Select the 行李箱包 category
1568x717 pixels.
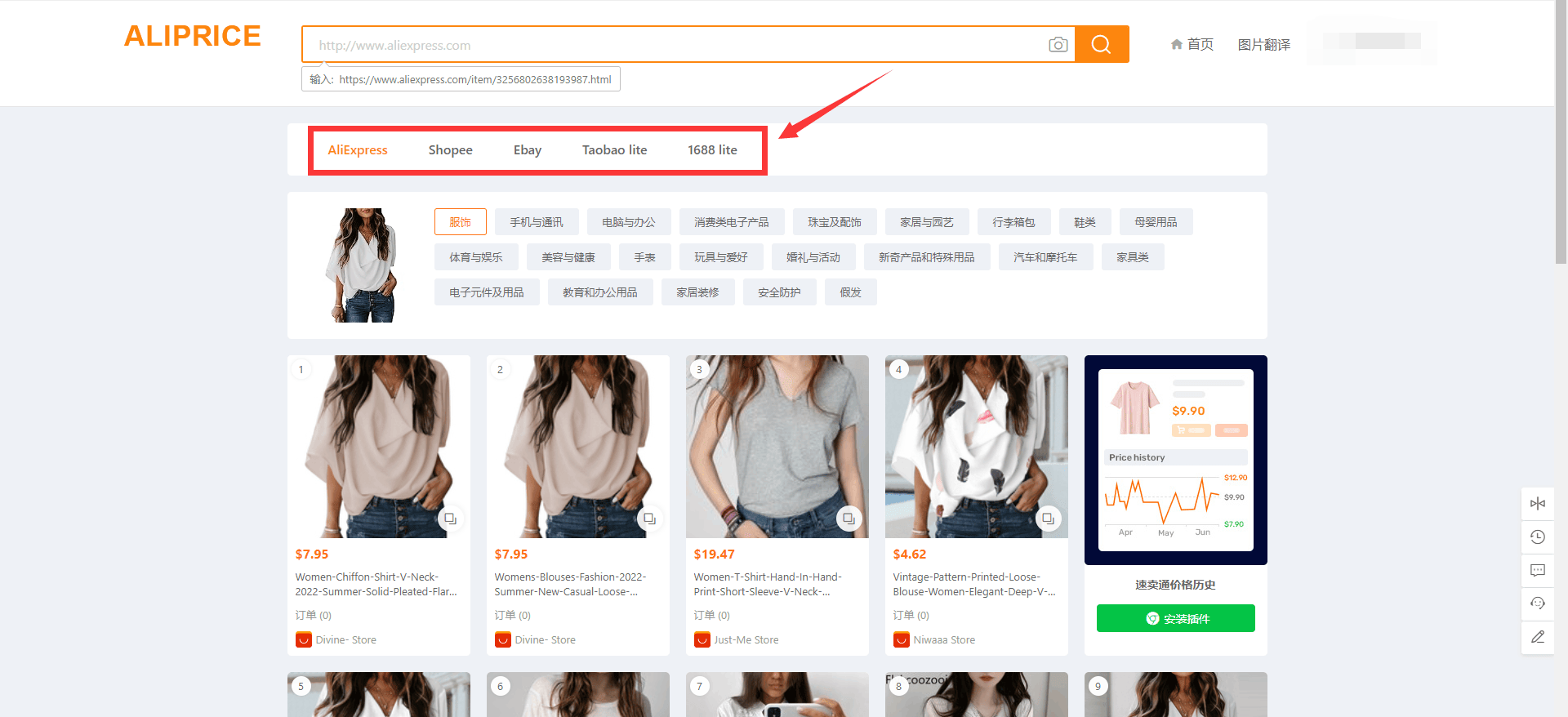tap(1014, 222)
